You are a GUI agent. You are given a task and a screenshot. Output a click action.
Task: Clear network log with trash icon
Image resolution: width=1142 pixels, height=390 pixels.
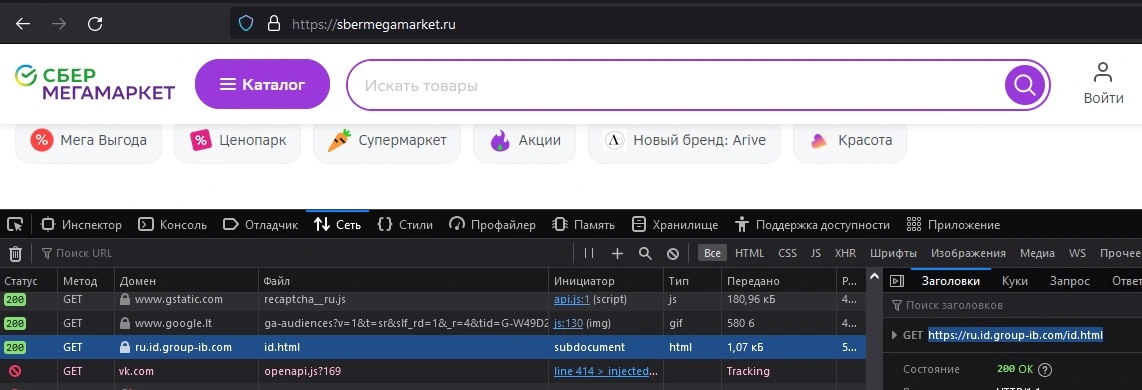coord(15,254)
